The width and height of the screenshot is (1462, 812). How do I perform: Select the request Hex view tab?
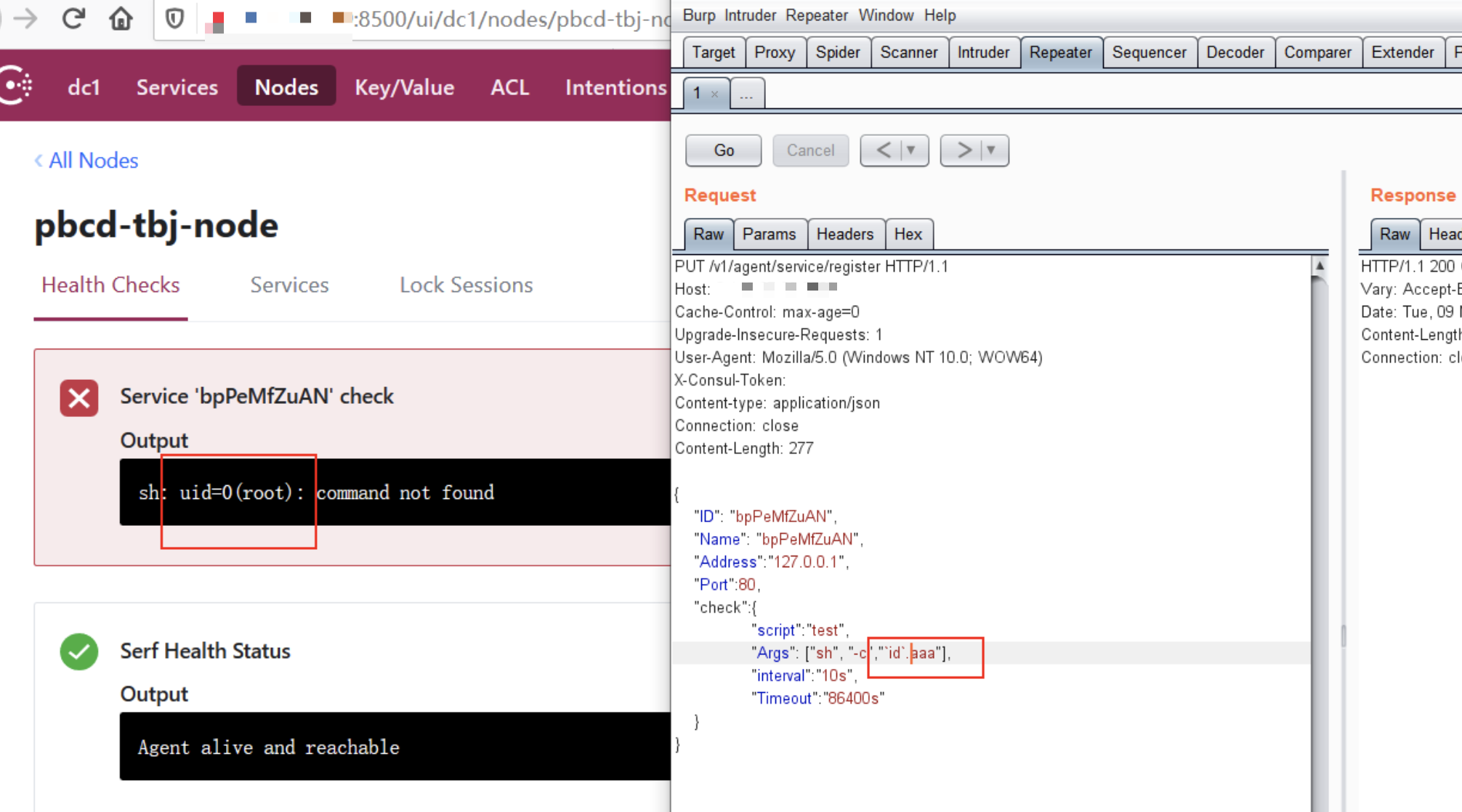pyautogui.click(x=908, y=234)
